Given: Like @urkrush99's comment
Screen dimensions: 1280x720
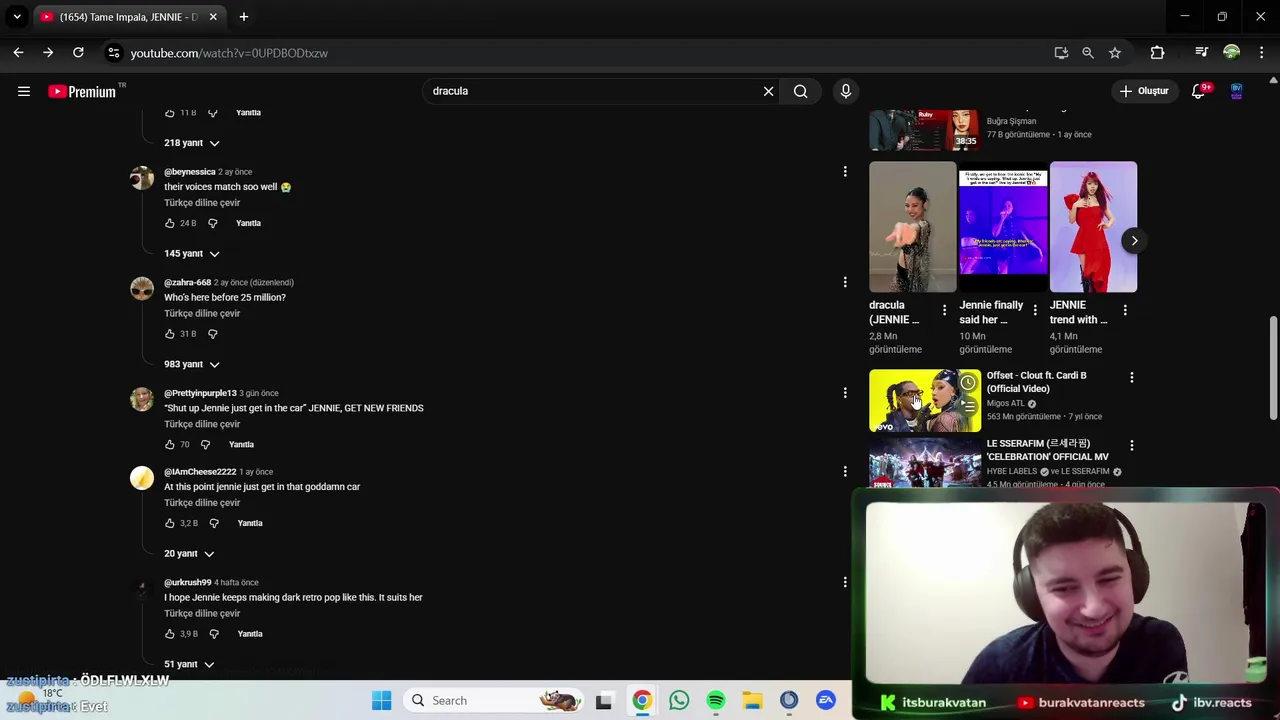Looking at the screenshot, I should tap(169, 634).
